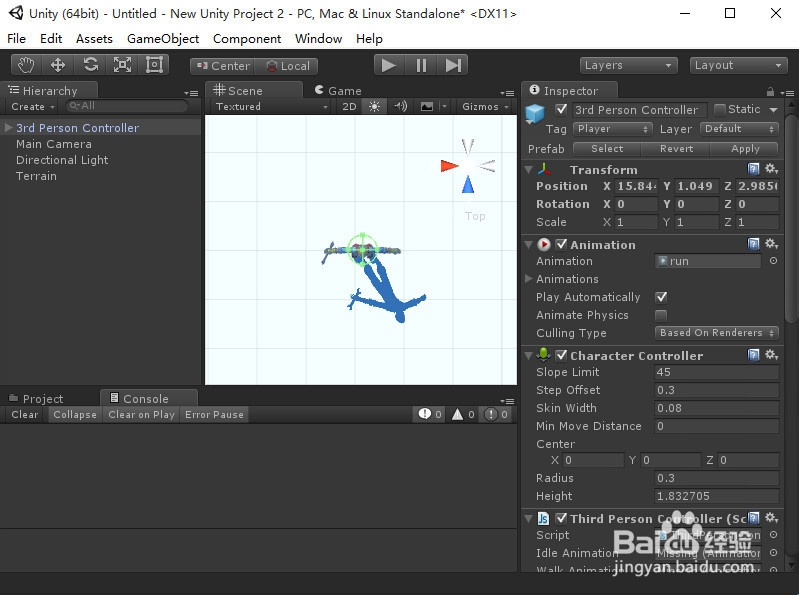Select the Rotate tool
Screen dimensions: 799x595
click(90, 65)
